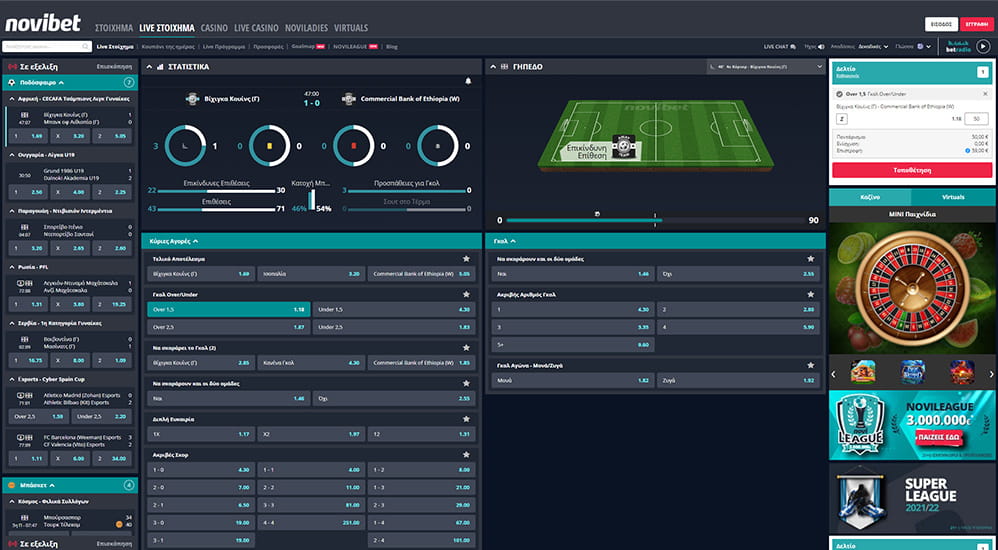The image size is (998, 550).
Task: Open the LIVE CASINO main menu
Action: point(257,28)
